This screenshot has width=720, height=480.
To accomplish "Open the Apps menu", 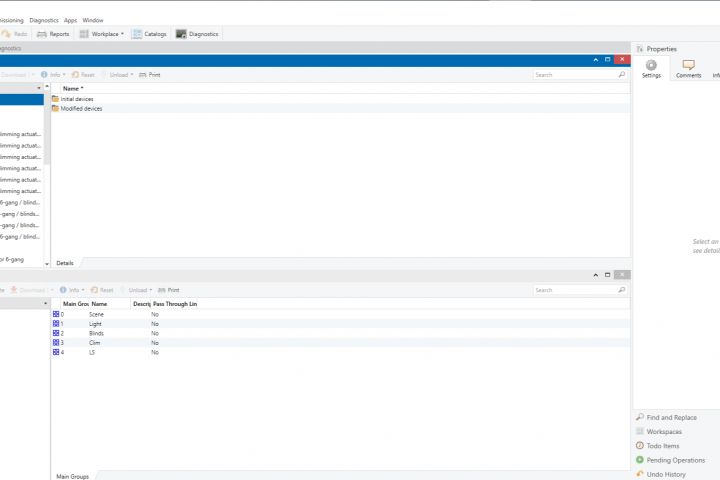I will pos(70,20).
